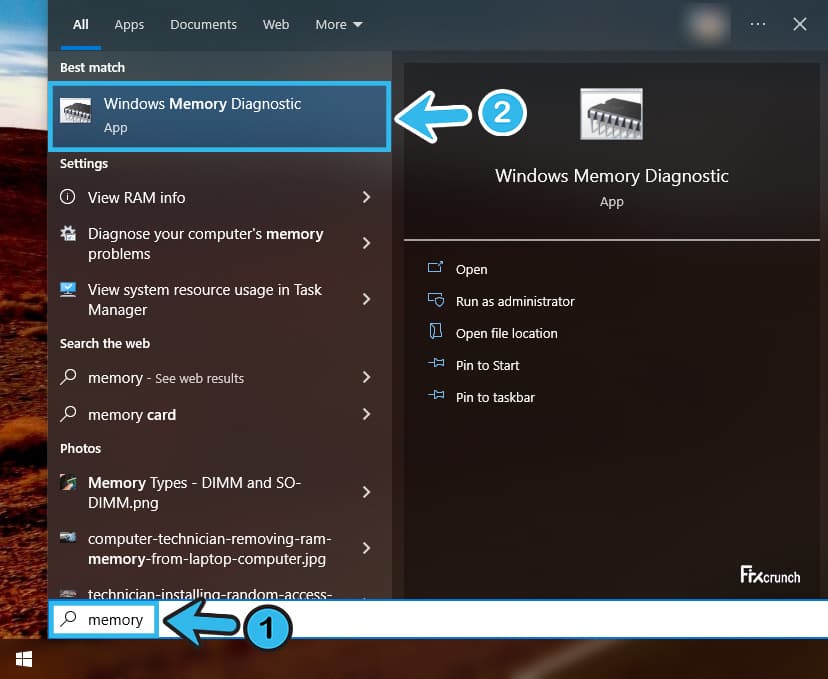The width and height of the screenshot is (828, 679).
Task: Expand chevron for computer-technician-removing-ram jpg
Action: coord(366,548)
